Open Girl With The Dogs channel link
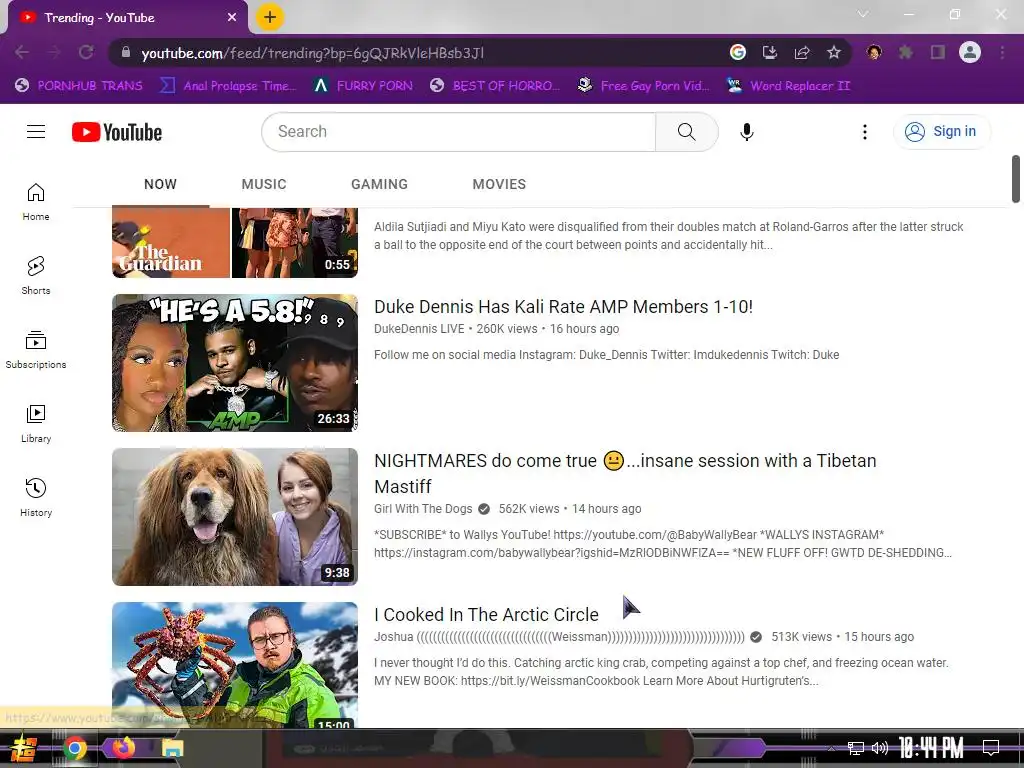Screen dimensions: 1024x768 [423, 509]
